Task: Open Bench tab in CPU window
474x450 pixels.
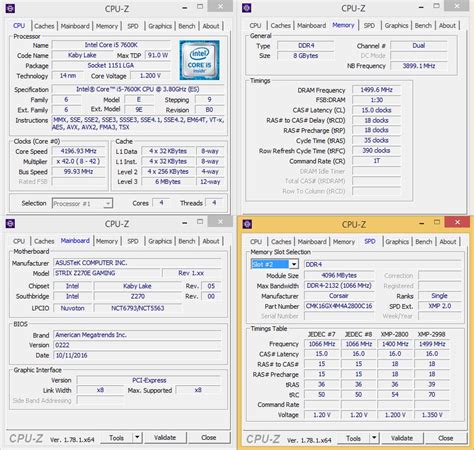Action: [x=187, y=26]
